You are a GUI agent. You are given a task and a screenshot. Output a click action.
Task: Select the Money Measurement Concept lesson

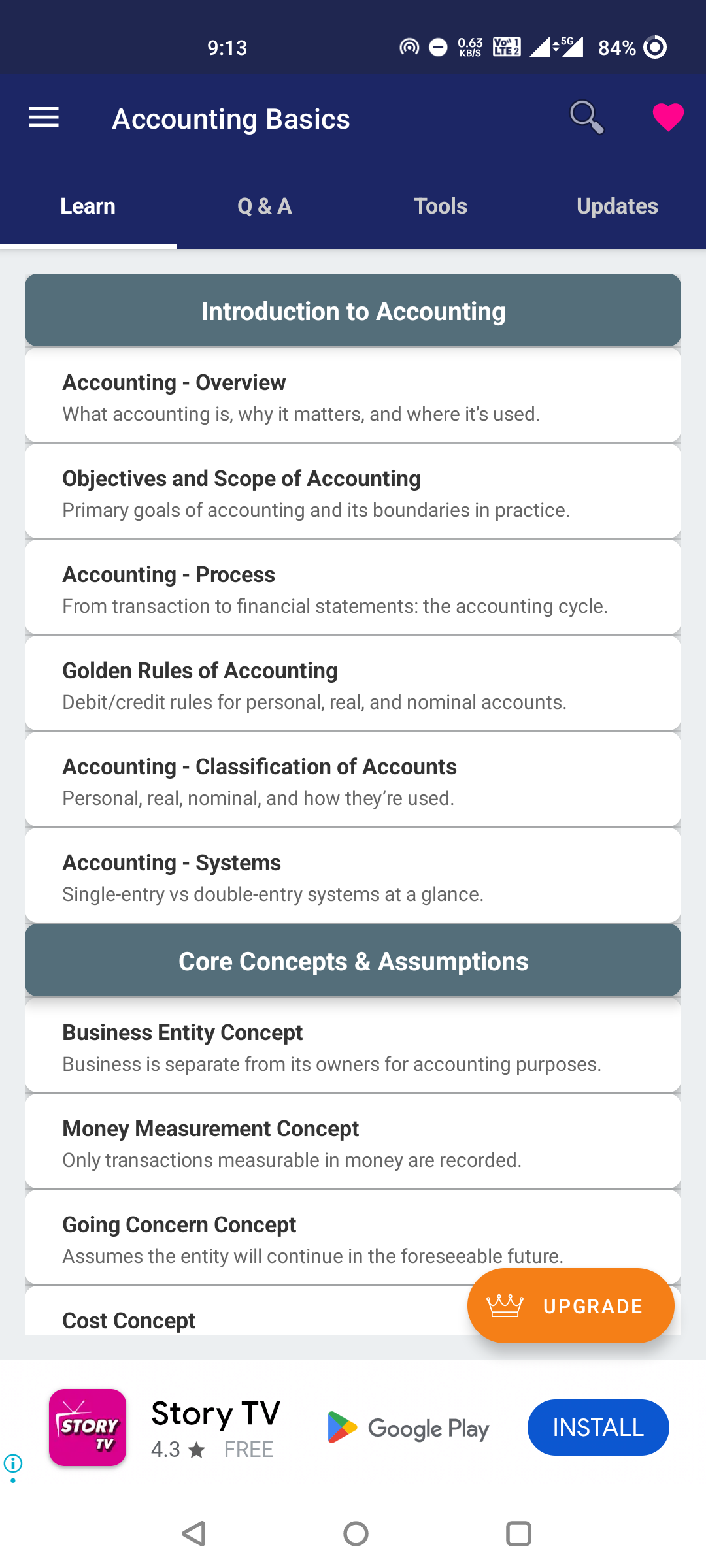click(353, 1141)
